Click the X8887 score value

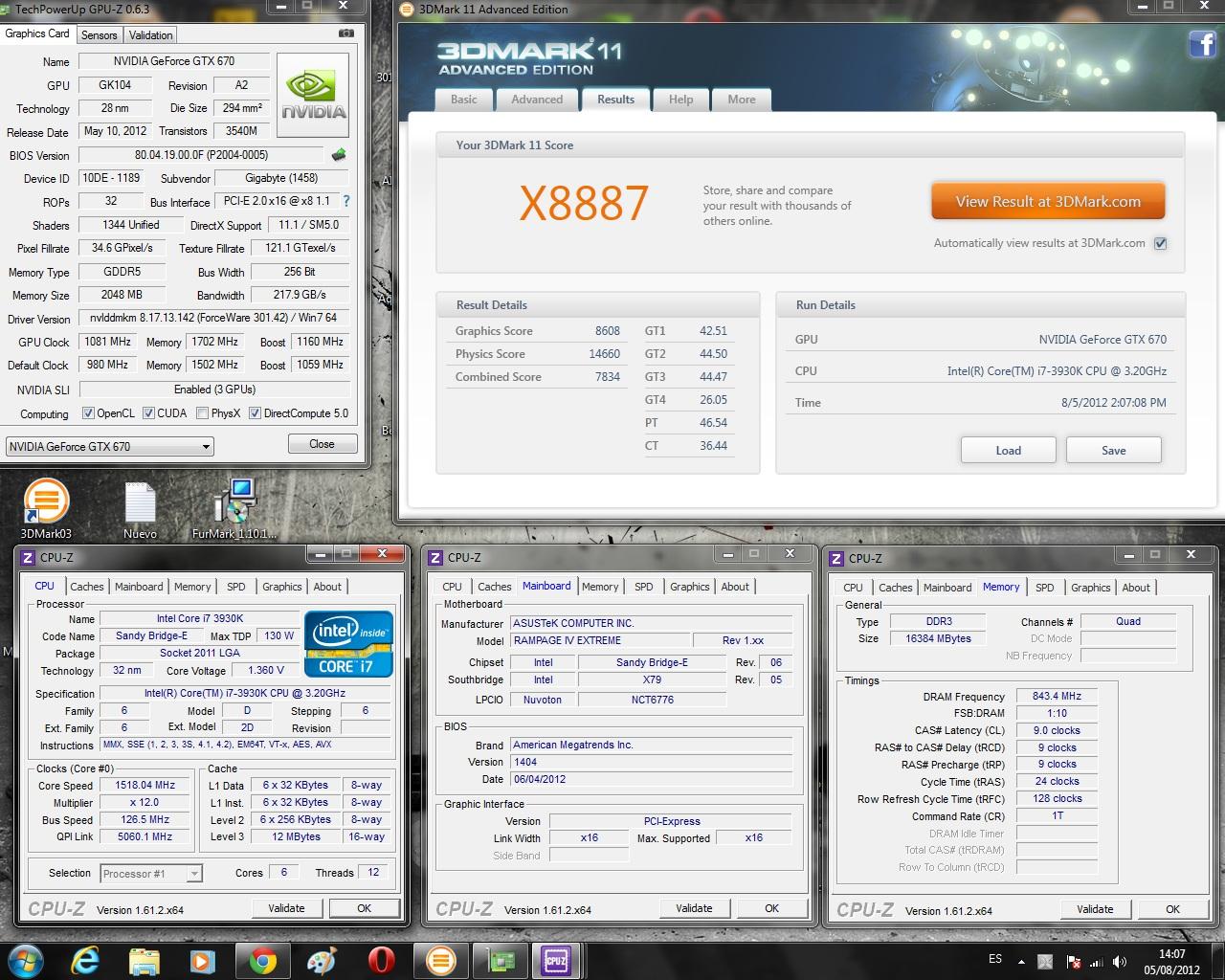[x=584, y=203]
